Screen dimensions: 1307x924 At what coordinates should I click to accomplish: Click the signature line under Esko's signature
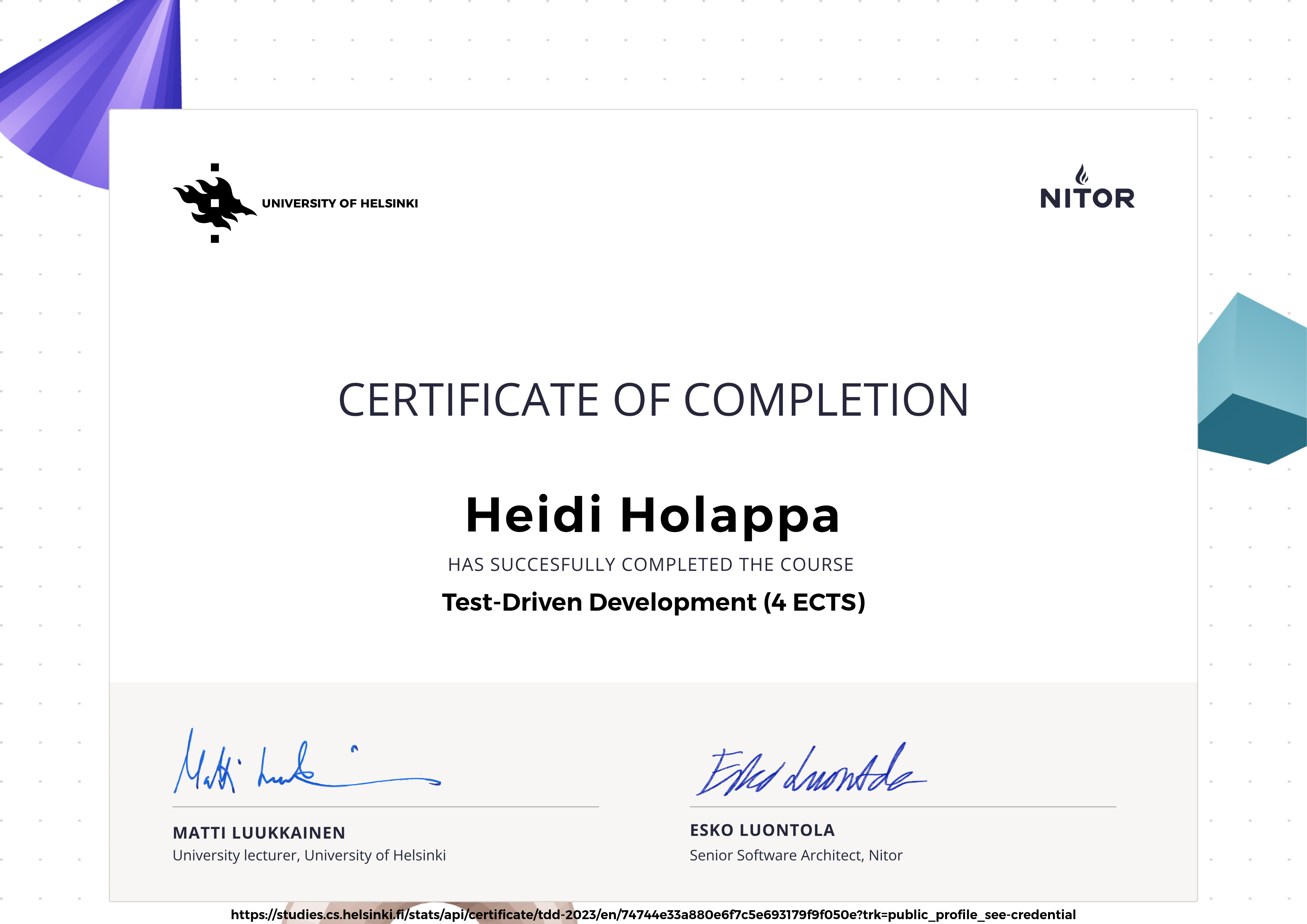(902, 807)
